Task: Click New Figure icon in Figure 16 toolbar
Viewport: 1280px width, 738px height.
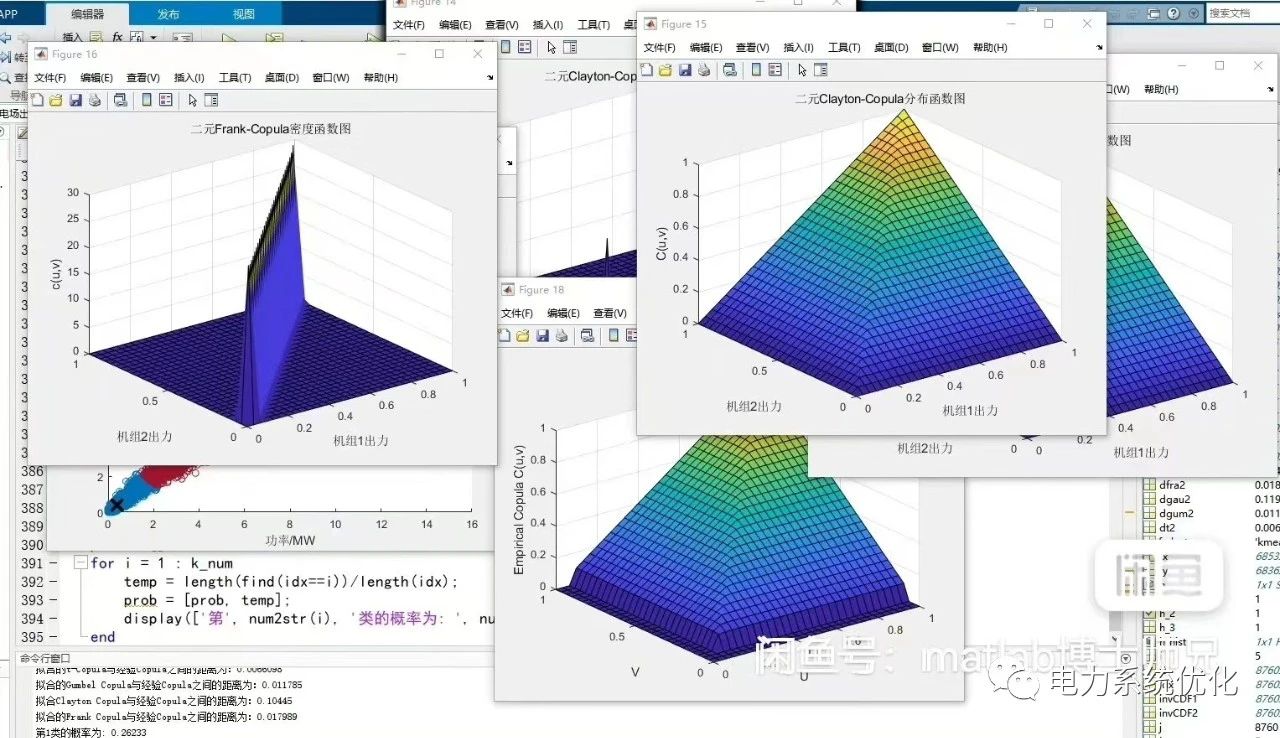Action: (37, 100)
